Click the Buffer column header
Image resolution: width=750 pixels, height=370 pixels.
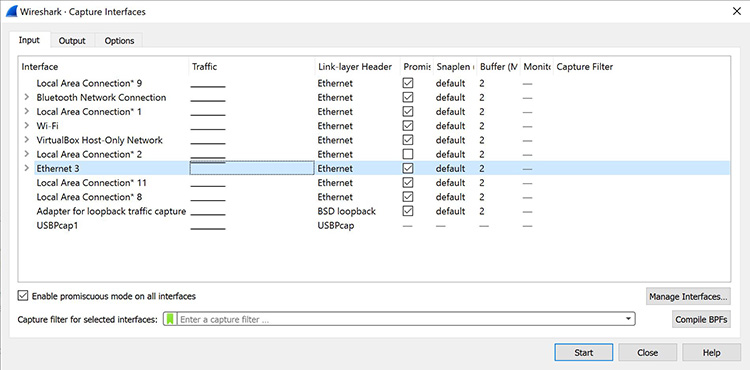(x=498, y=67)
